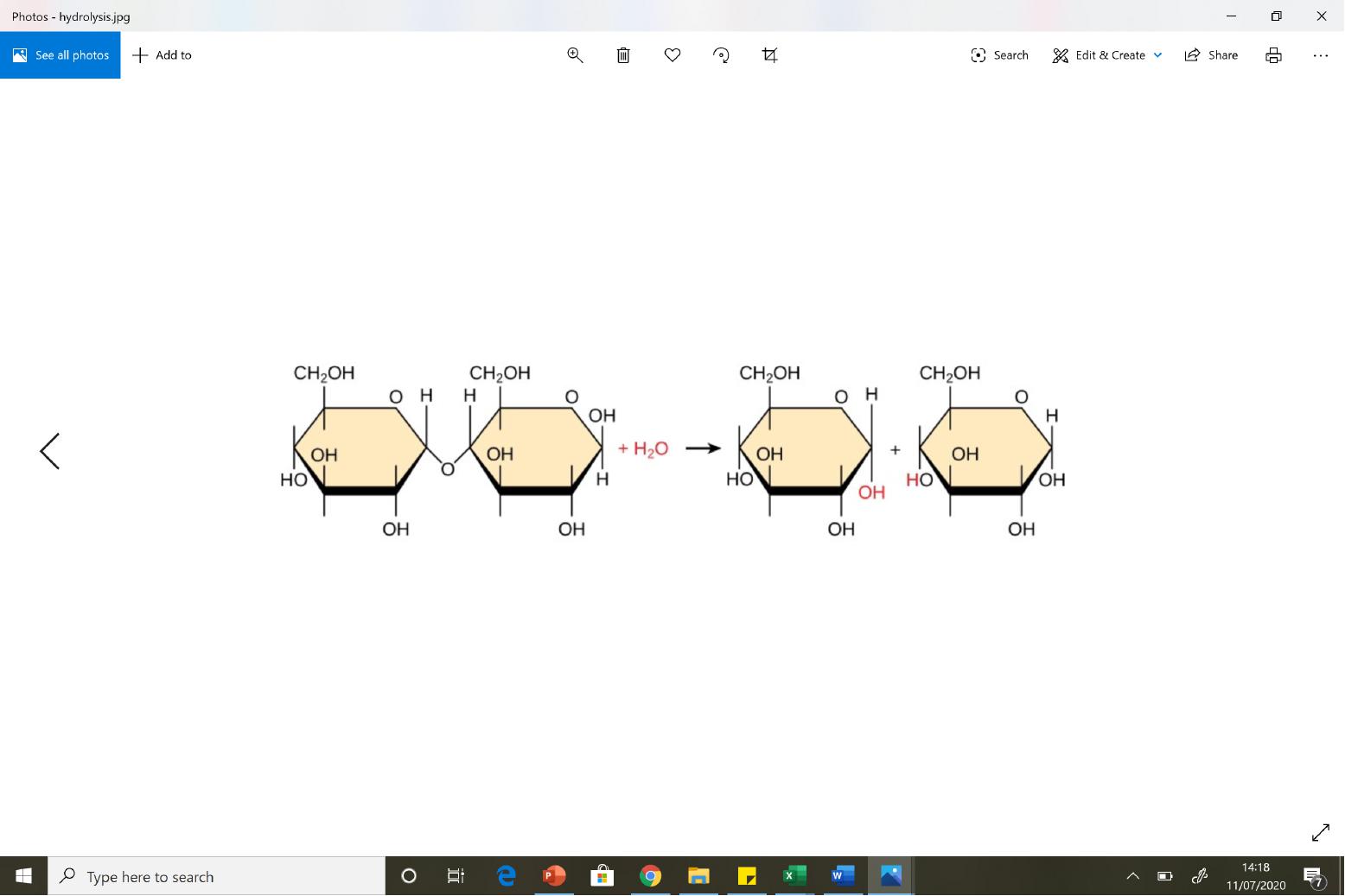Switch to PowerPoint on the taskbar

coord(554,876)
